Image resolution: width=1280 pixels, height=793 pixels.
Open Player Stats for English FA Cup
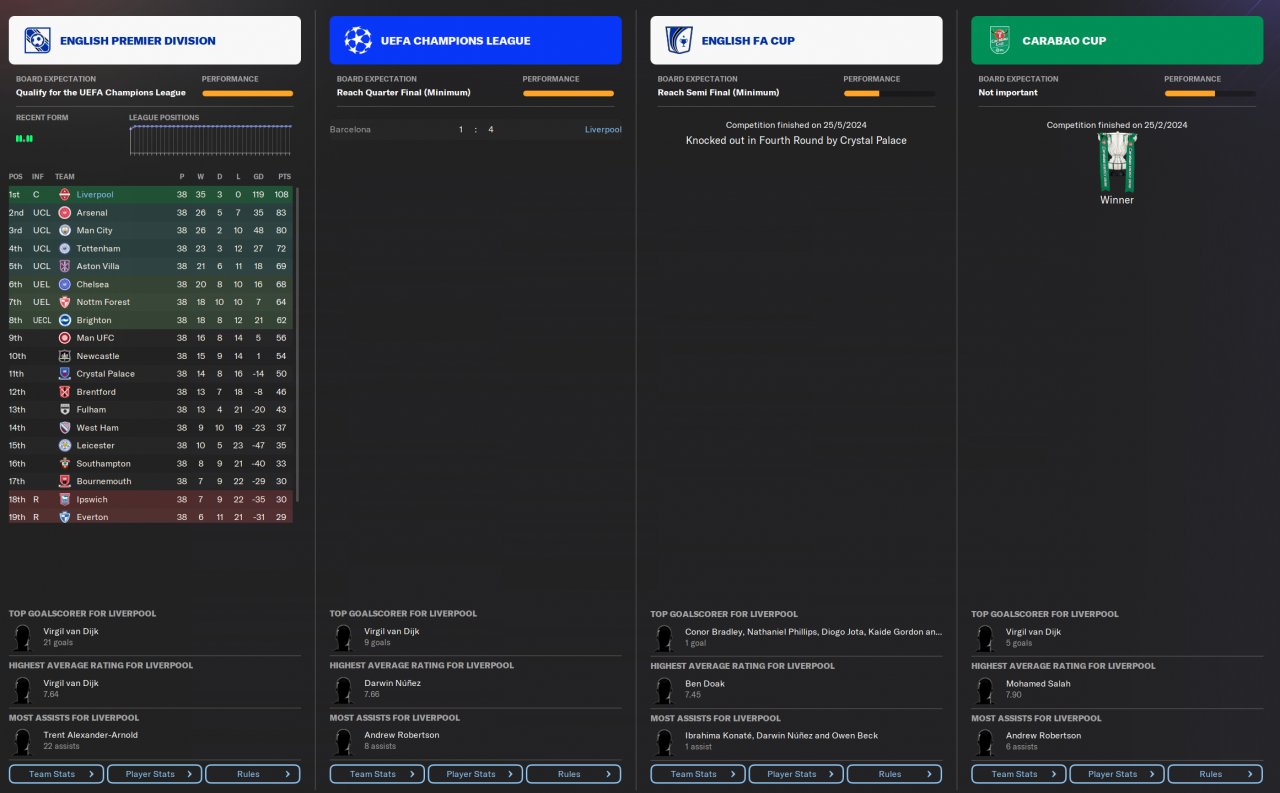coord(797,774)
